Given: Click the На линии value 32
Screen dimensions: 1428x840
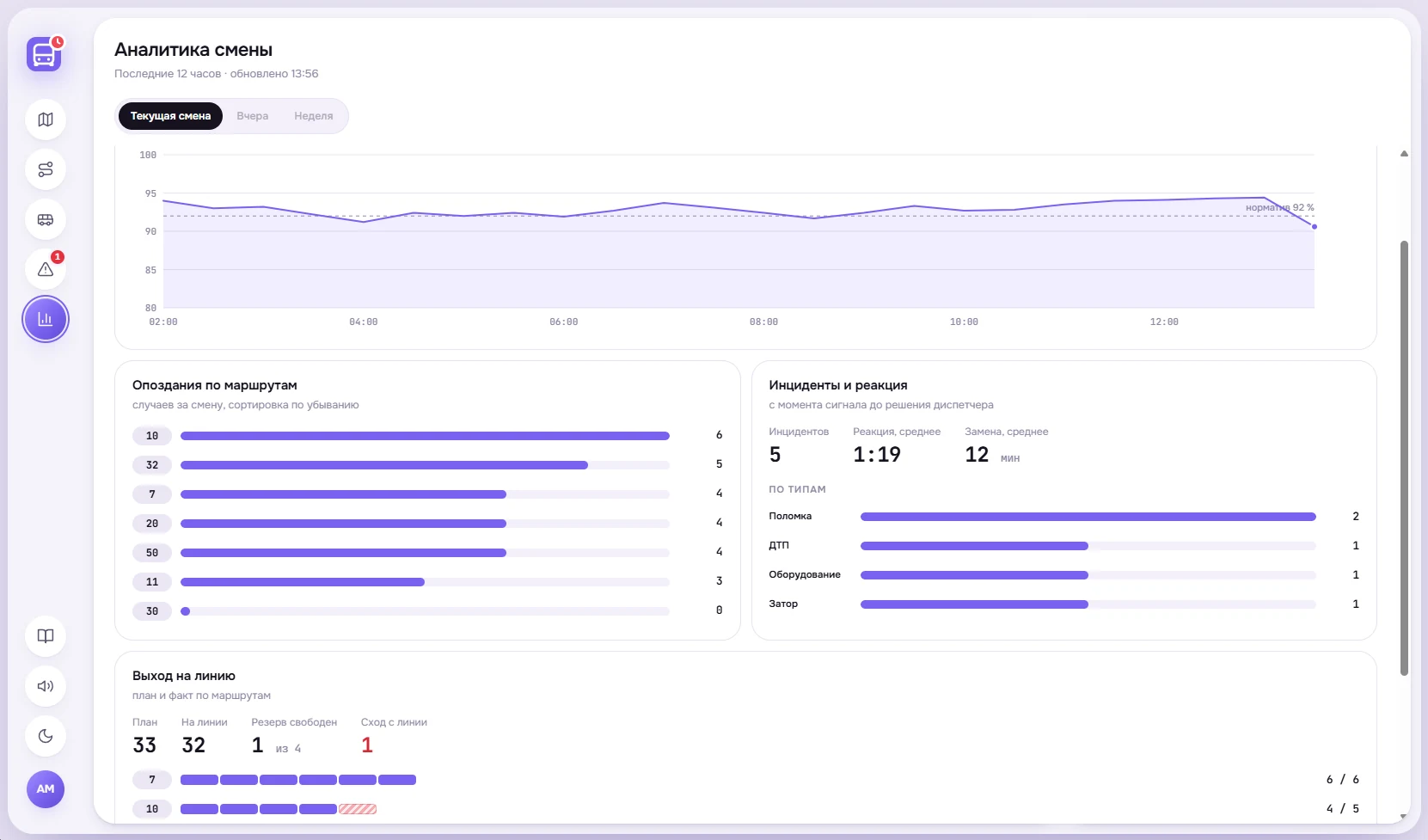Looking at the screenshot, I should point(193,745).
